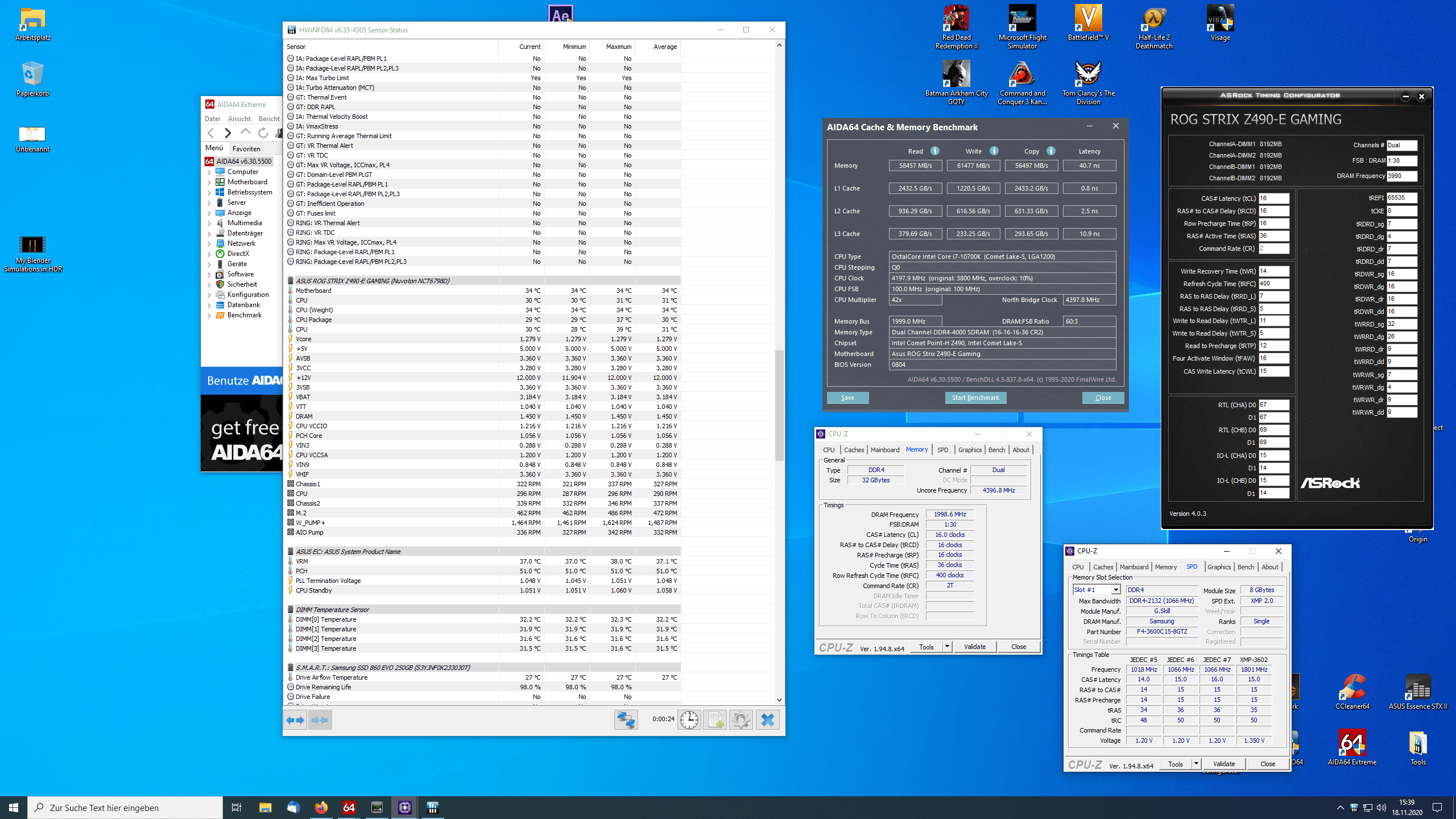Switch to Caches tab in CPU-Z Memory window
Image resolution: width=1456 pixels, height=819 pixels.
coord(854,450)
